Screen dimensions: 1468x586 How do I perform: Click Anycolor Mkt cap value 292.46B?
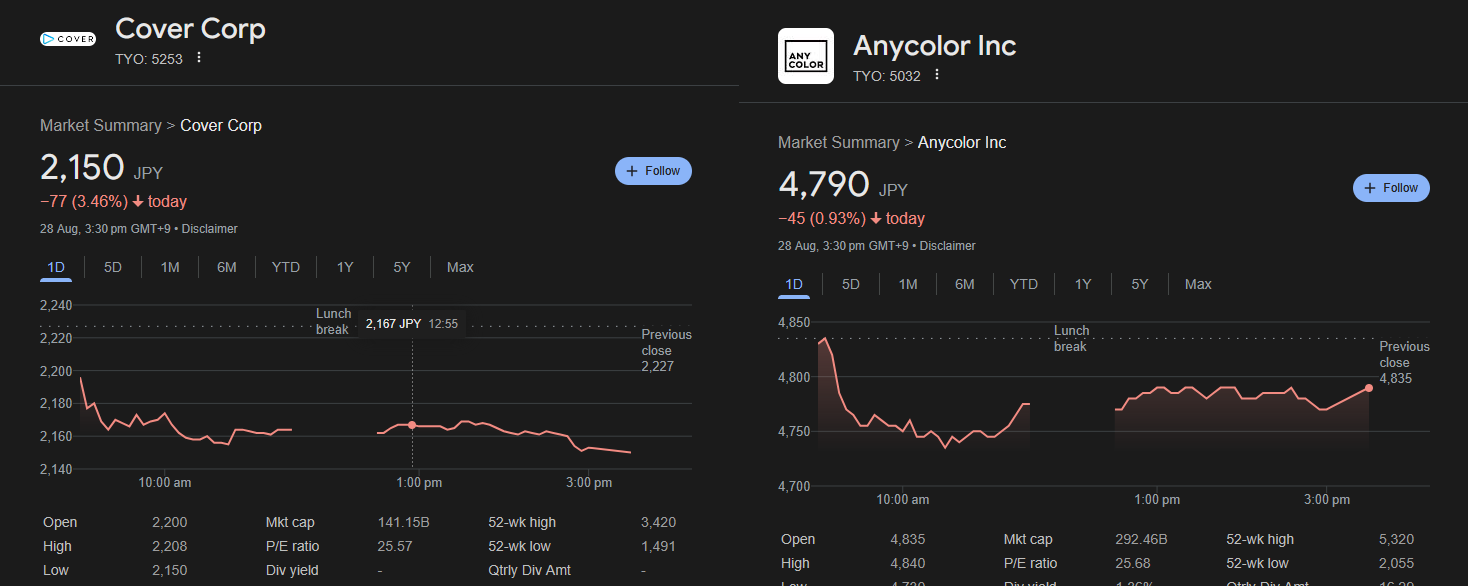point(1140,539)
